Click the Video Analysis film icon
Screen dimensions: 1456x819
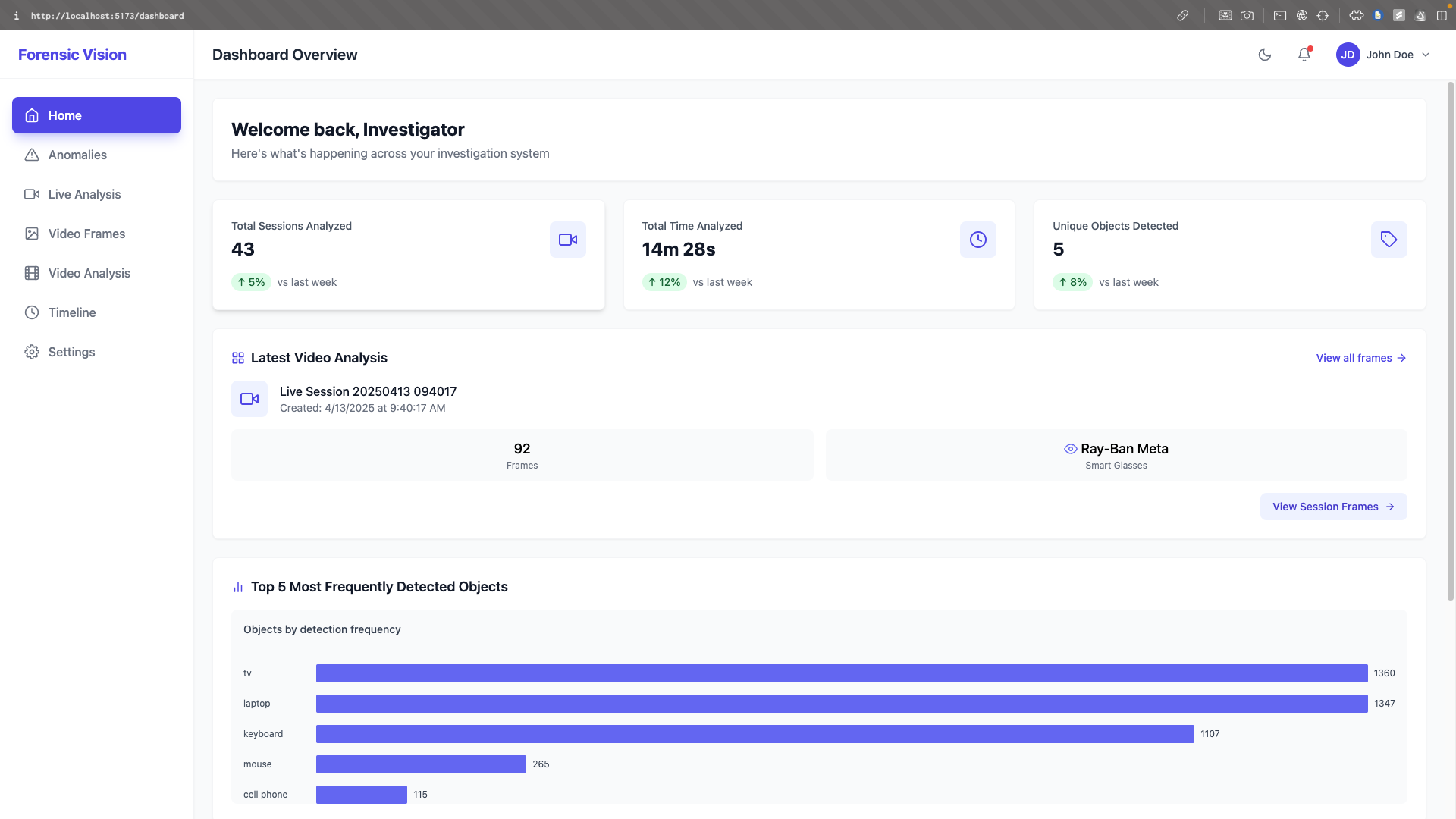tap(32, 273)
